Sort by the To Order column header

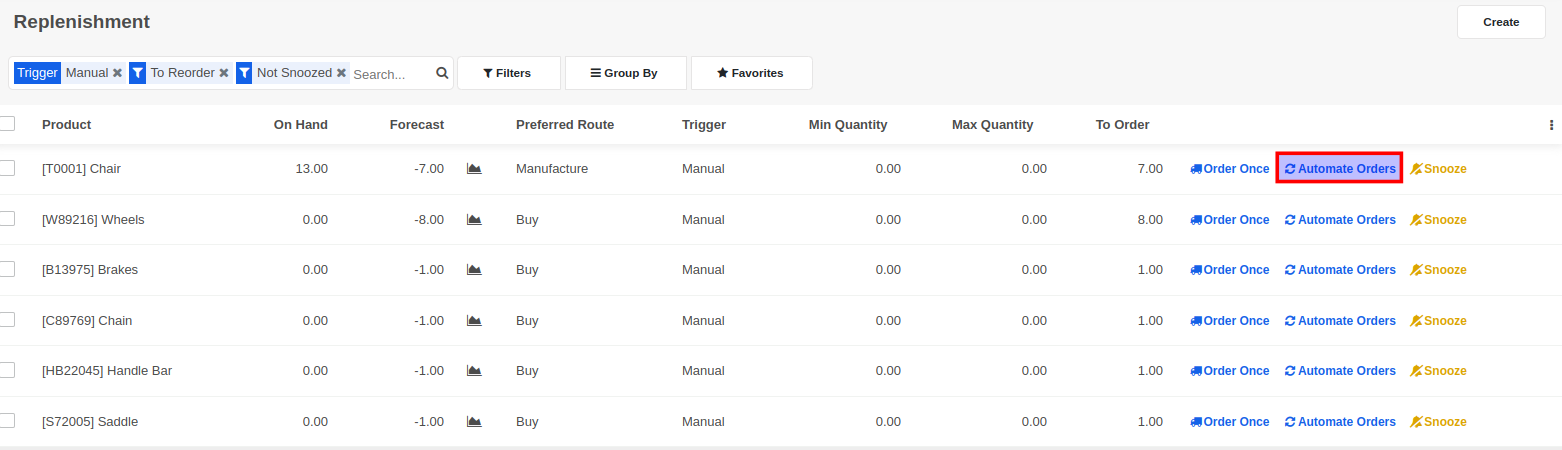[1122, 125]
